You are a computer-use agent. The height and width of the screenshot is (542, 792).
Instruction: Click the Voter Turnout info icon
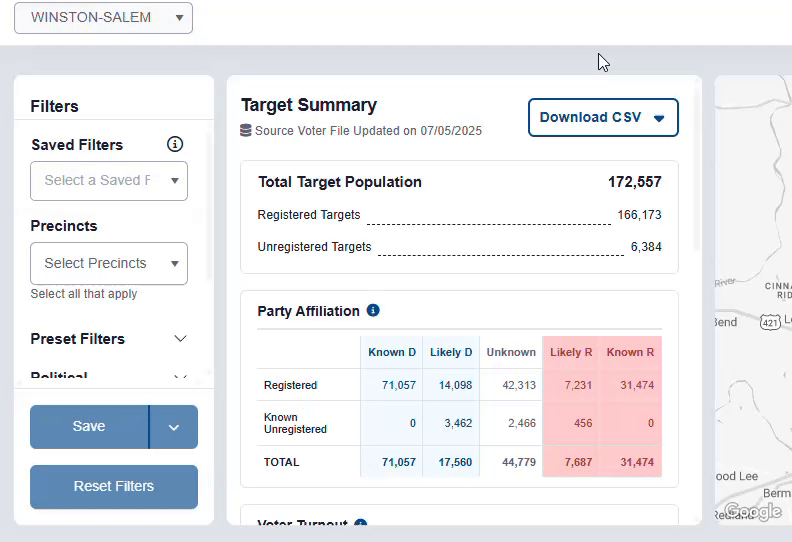coord(360,522)
